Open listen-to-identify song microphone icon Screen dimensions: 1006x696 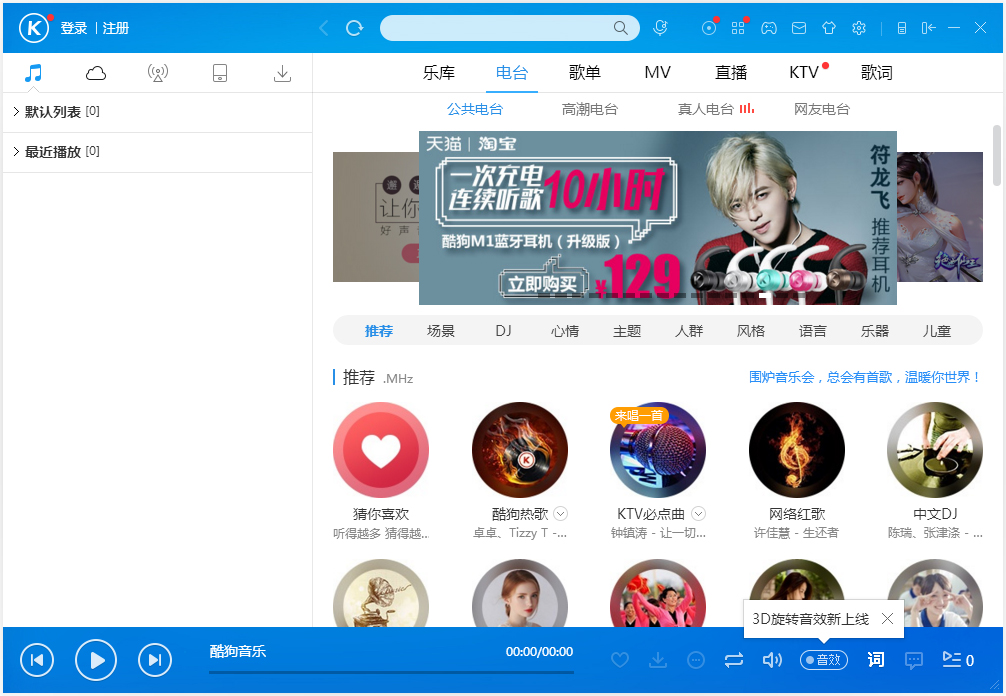660,28
